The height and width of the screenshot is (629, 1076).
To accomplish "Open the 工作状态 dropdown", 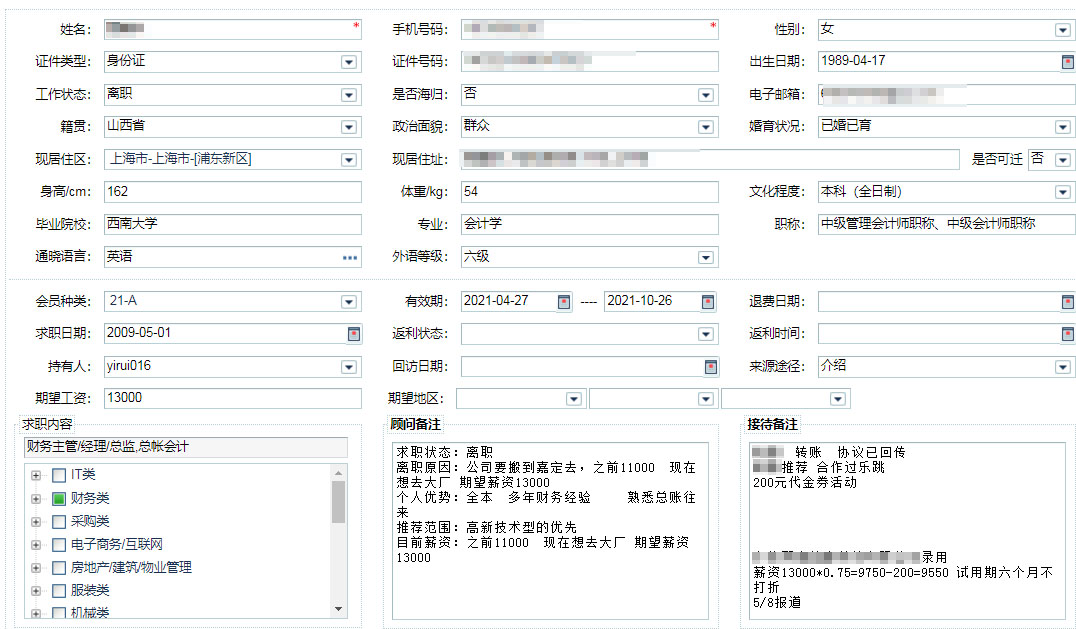I will [349, 95].
